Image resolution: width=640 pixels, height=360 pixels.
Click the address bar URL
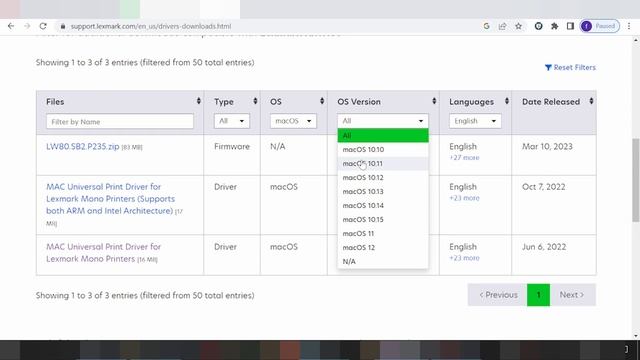[x=151, y=26]
